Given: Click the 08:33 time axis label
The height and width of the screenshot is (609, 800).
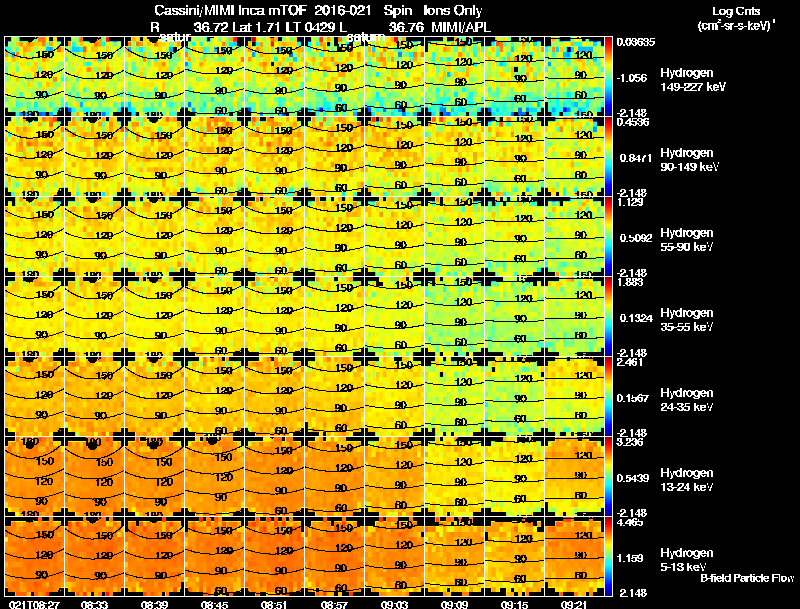Looking at the screenshot, I should point(94,604).
